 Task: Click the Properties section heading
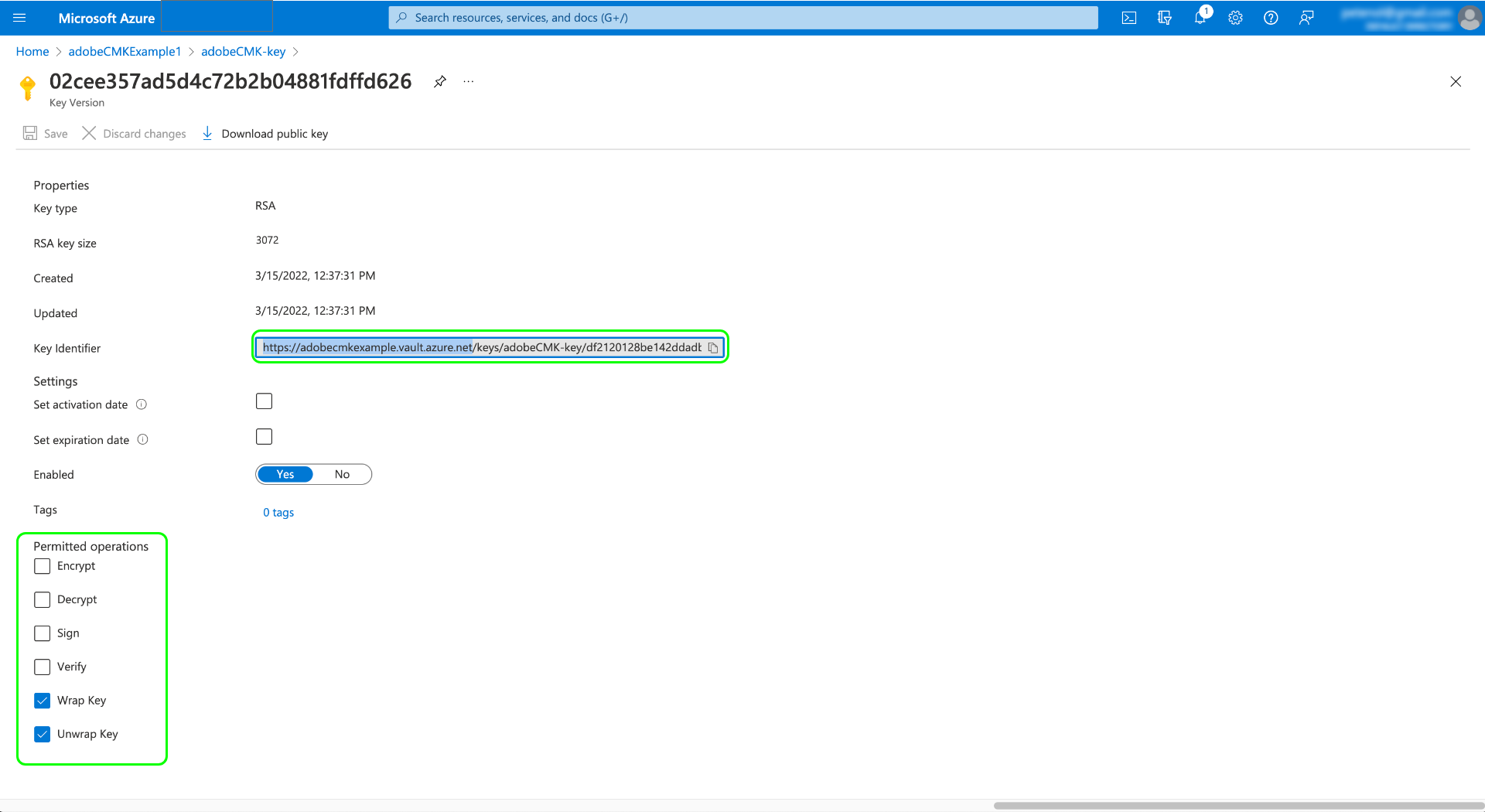(61, 185)
